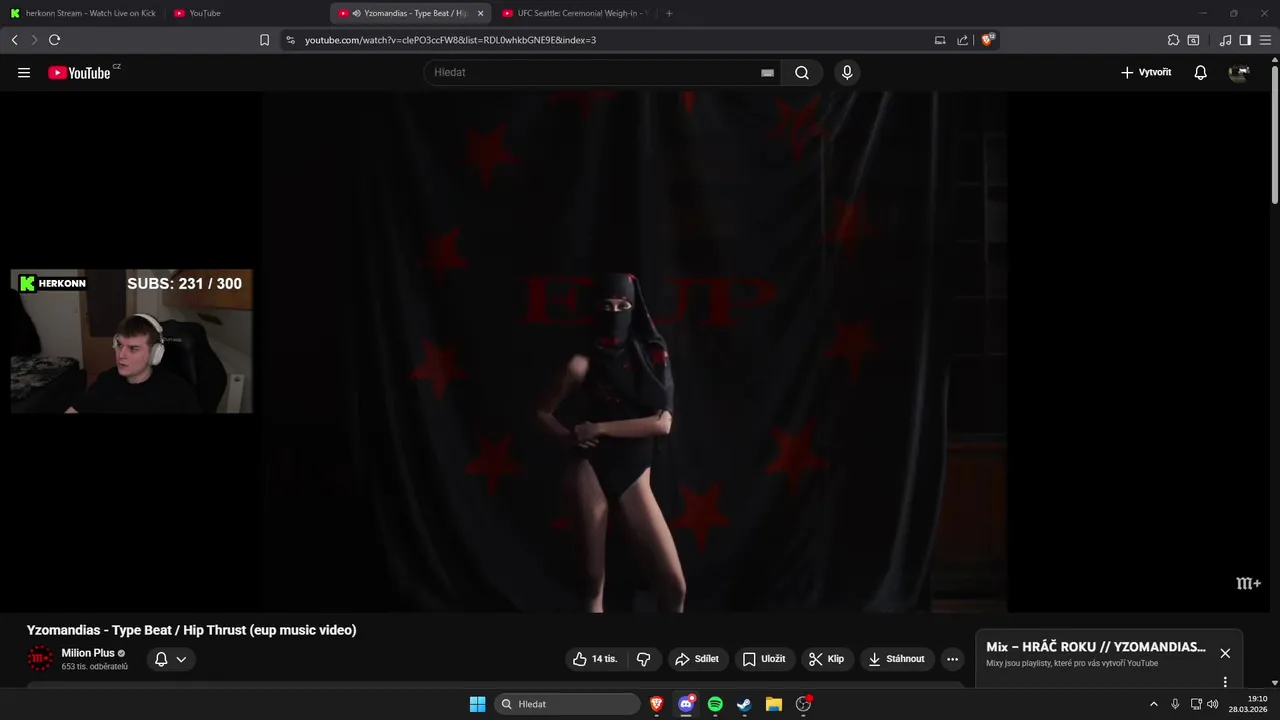Viewport: 1280px width, 720px height.
Task: Open more actions three-dot menu under video
Action: (x=952, y=659)
